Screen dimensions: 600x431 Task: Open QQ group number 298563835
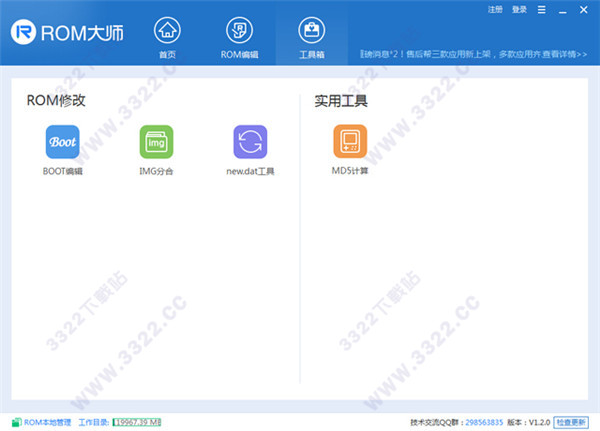pos(484,422)
